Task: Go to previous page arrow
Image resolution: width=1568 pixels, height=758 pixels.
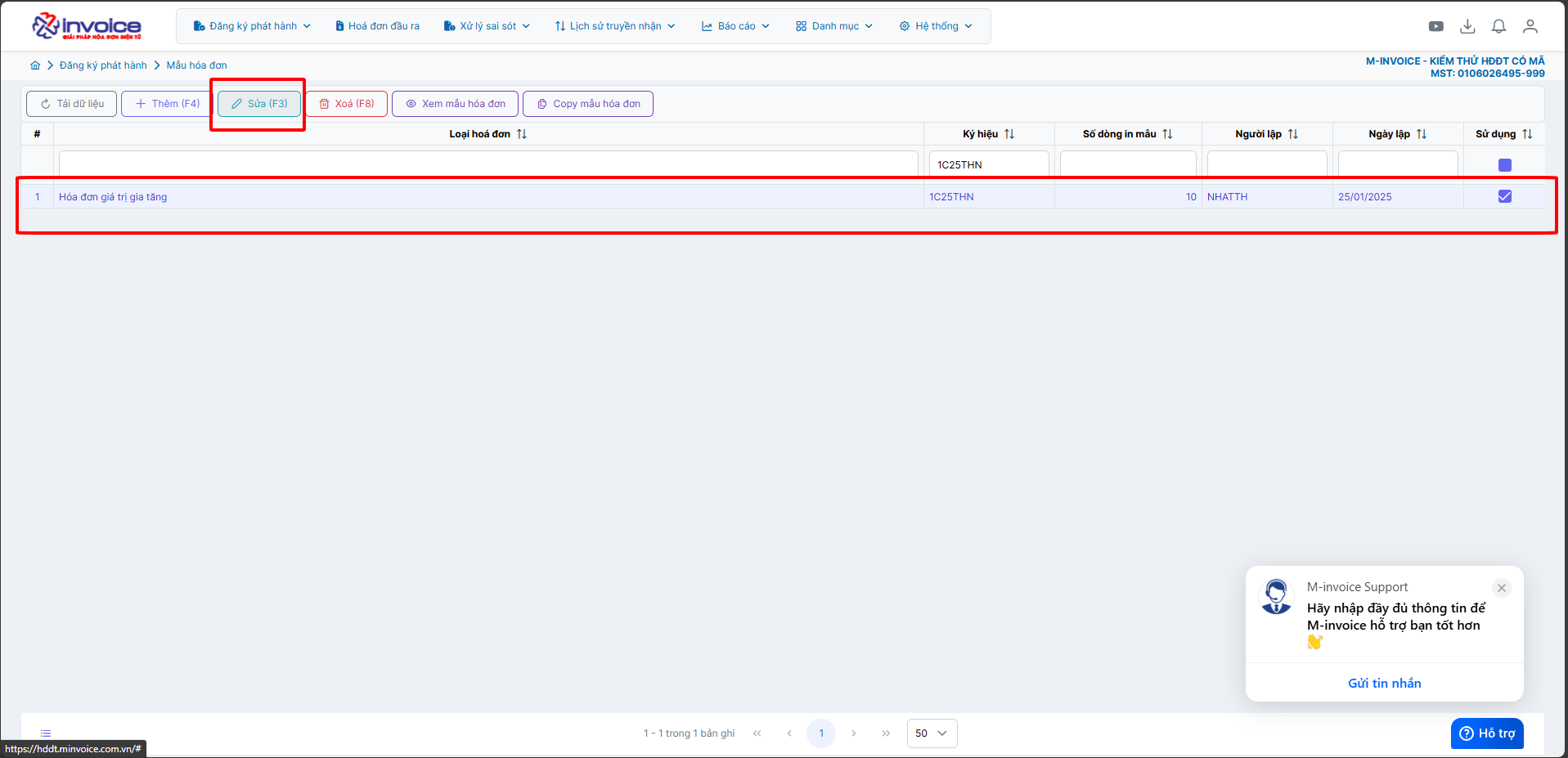Action: pos(789,733)
